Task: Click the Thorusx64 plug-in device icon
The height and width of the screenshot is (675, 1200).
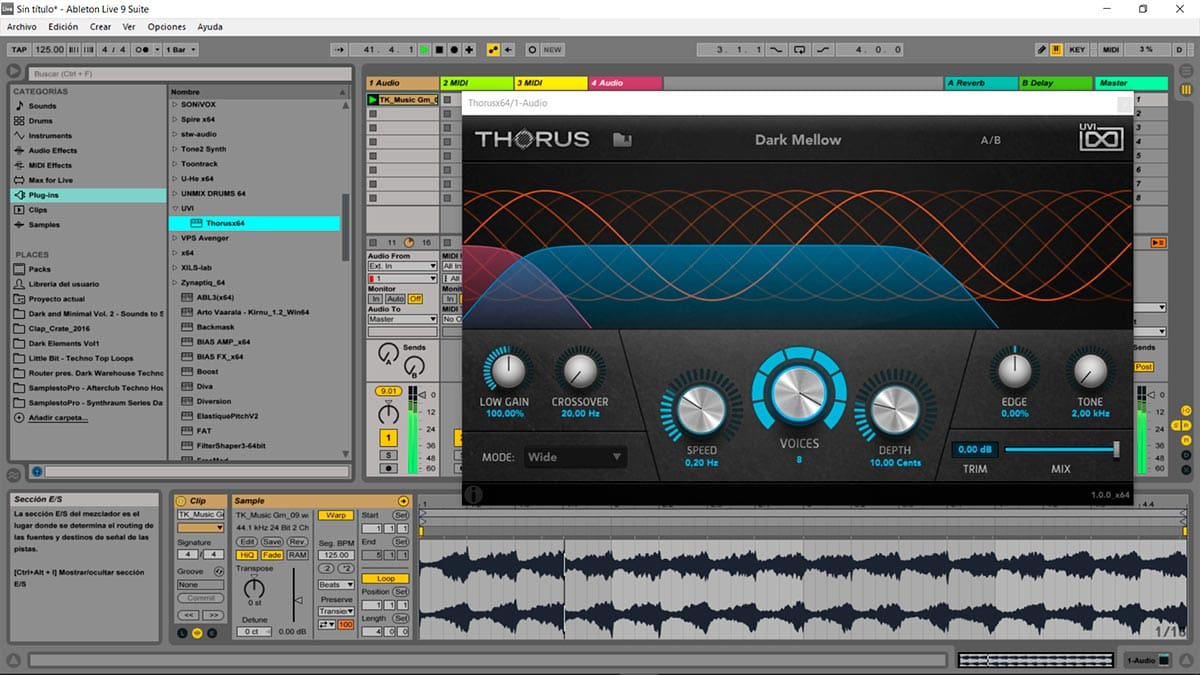Action: point(197,223)
